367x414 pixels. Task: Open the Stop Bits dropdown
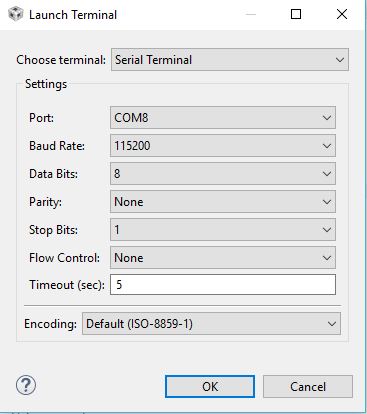pyautogui.click(x=223, y=230)
